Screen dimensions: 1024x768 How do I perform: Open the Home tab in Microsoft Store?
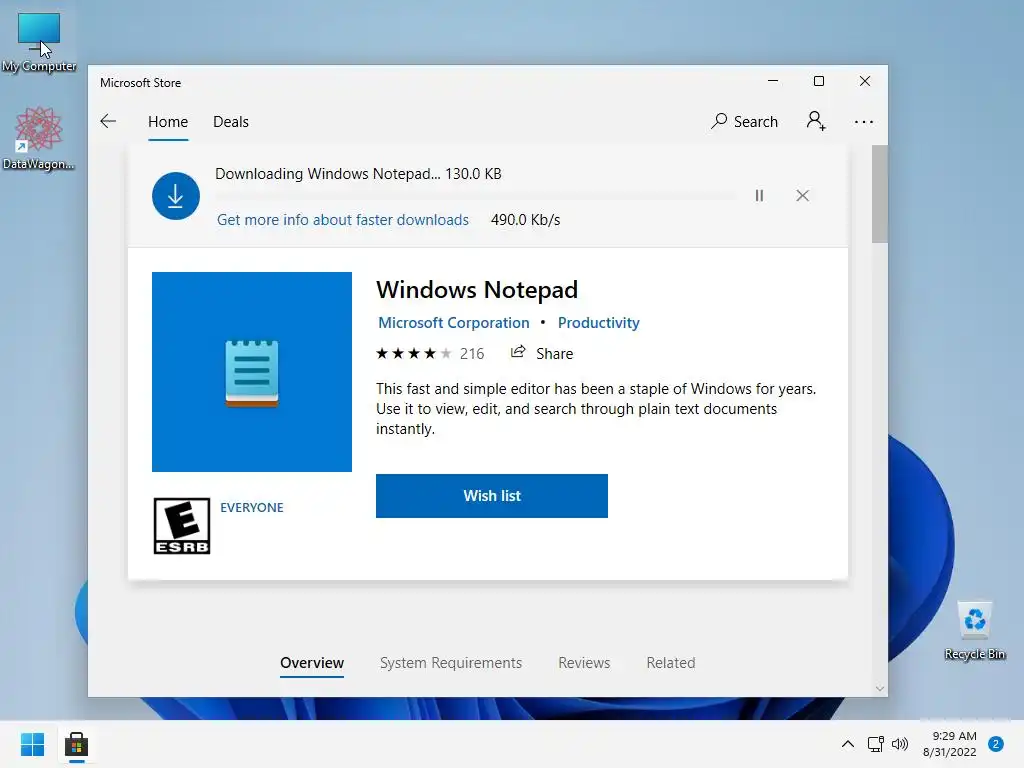(168, 121)
